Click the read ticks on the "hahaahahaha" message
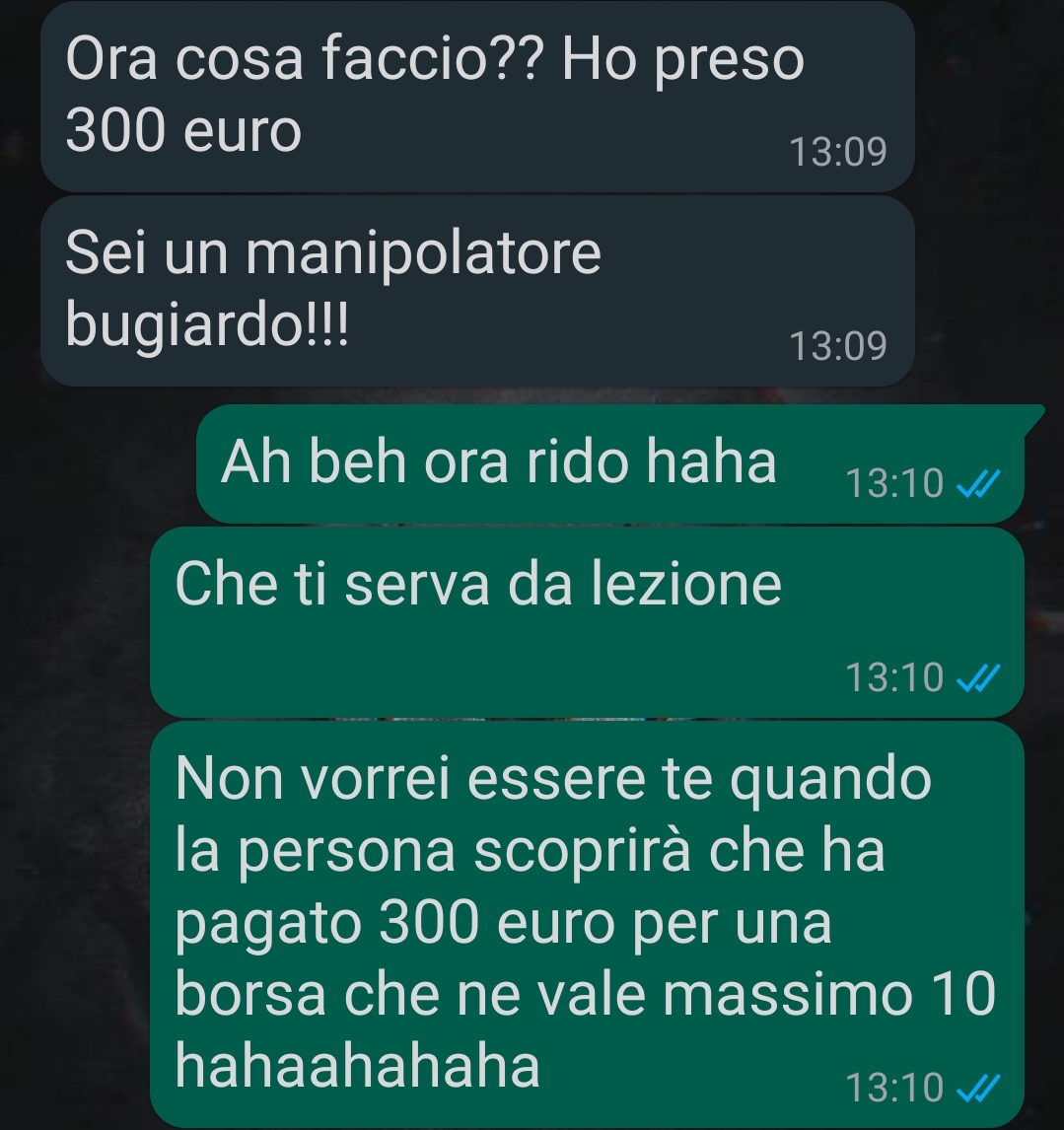The height and width of the screenshot is (1130, 1064). point(978,1089)
